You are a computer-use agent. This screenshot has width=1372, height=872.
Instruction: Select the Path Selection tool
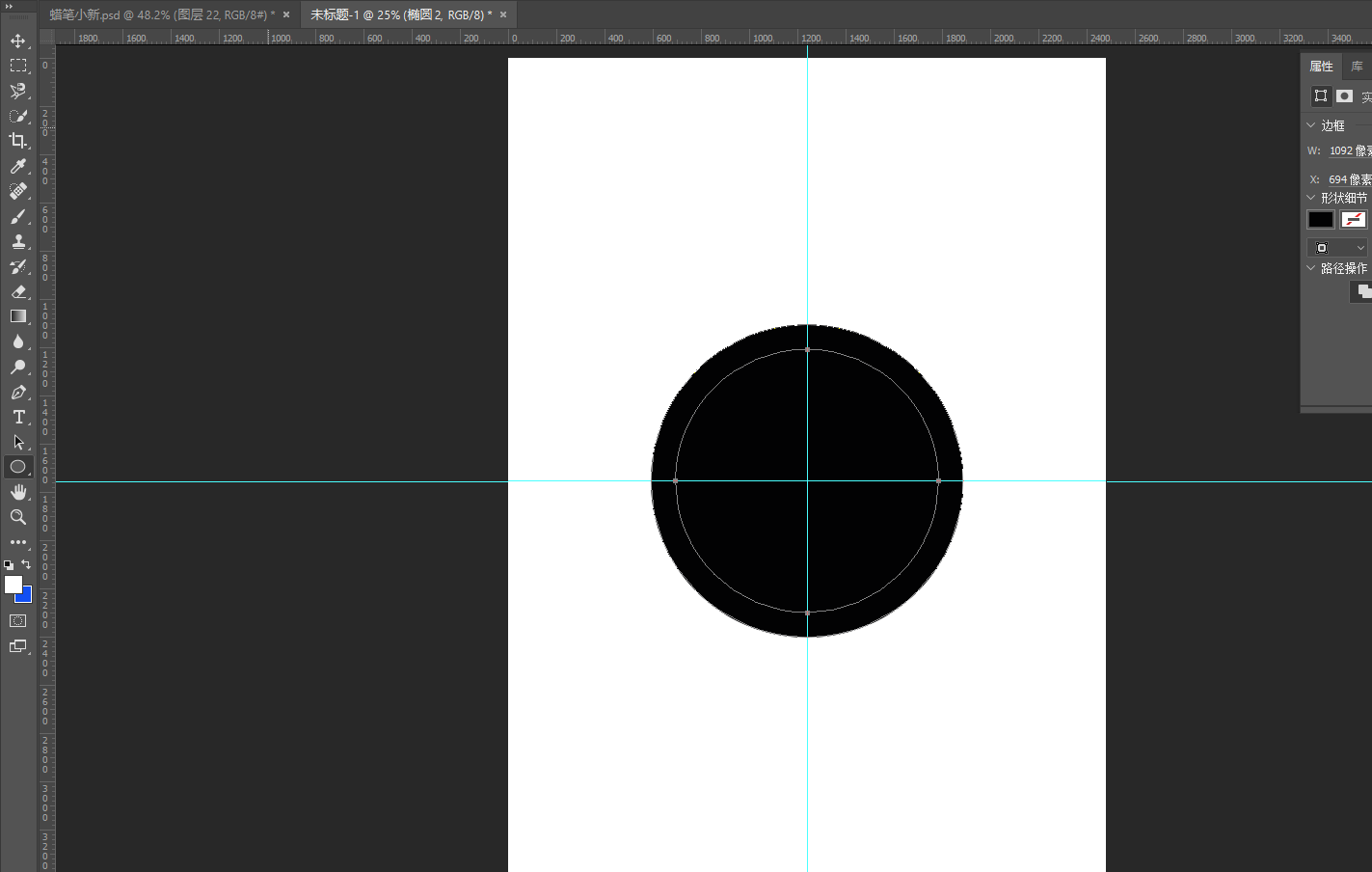17,442
